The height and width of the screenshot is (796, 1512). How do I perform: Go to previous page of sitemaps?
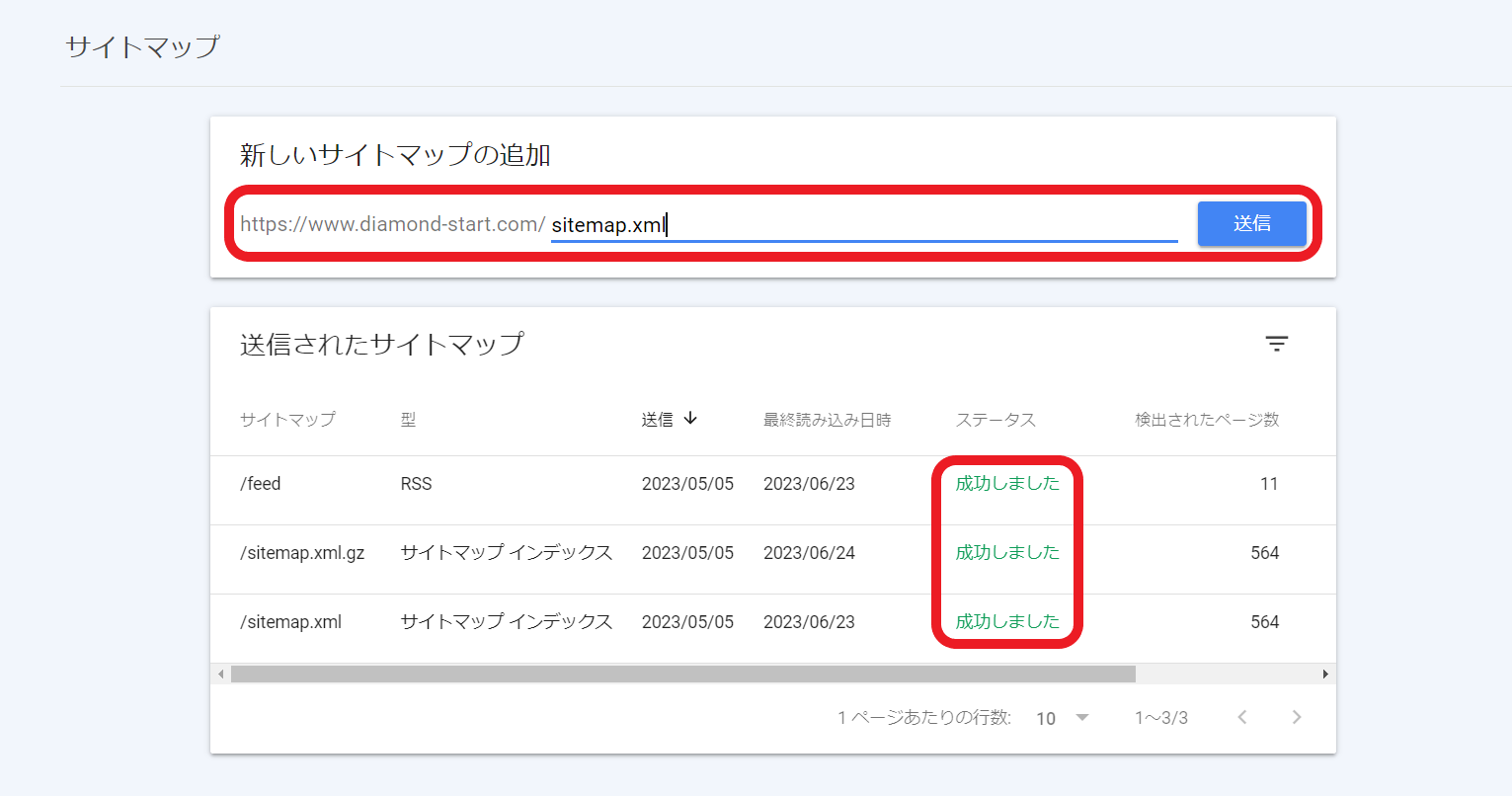tap(1242, 717)
